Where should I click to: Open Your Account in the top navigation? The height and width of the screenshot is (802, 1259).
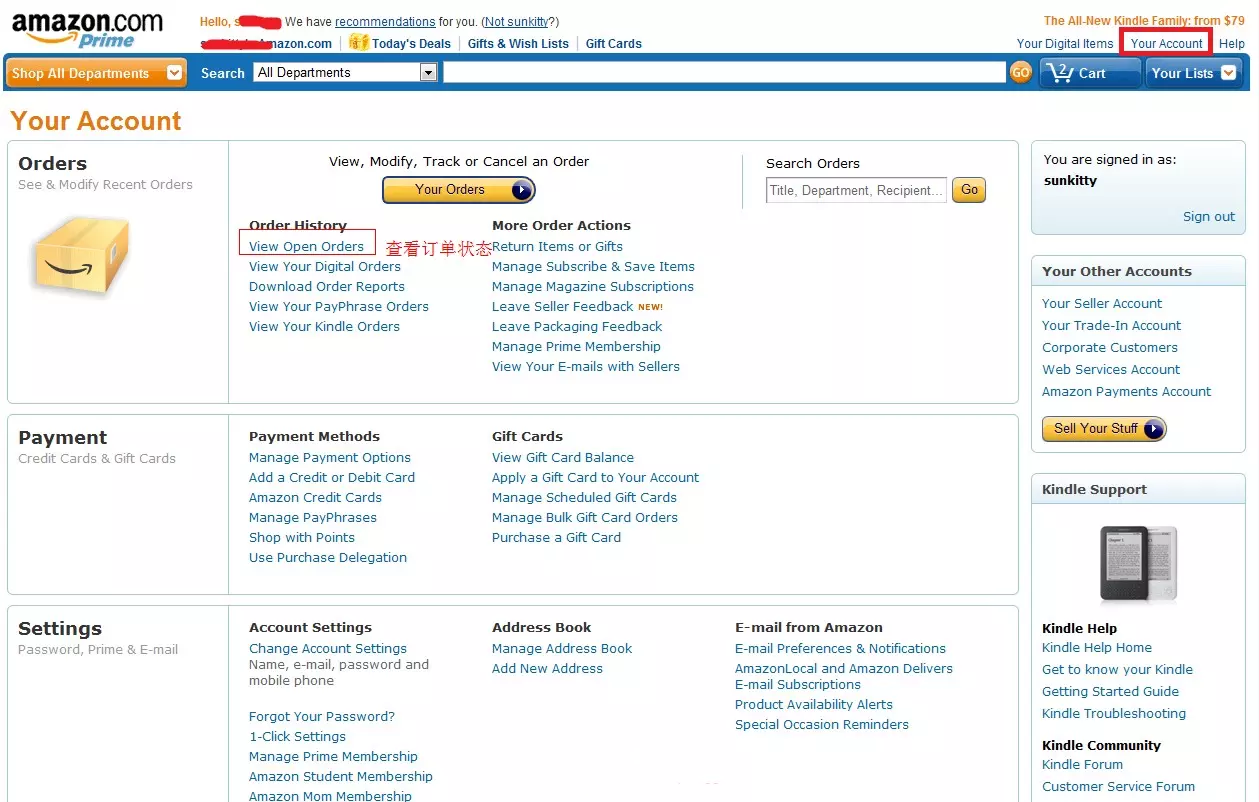click(1166, 43)
